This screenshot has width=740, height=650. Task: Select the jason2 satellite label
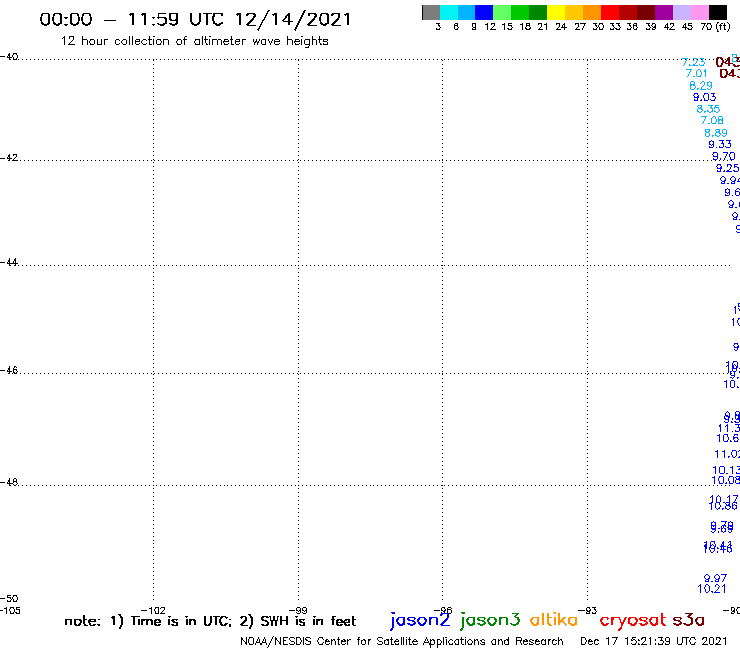coord(420,620)
